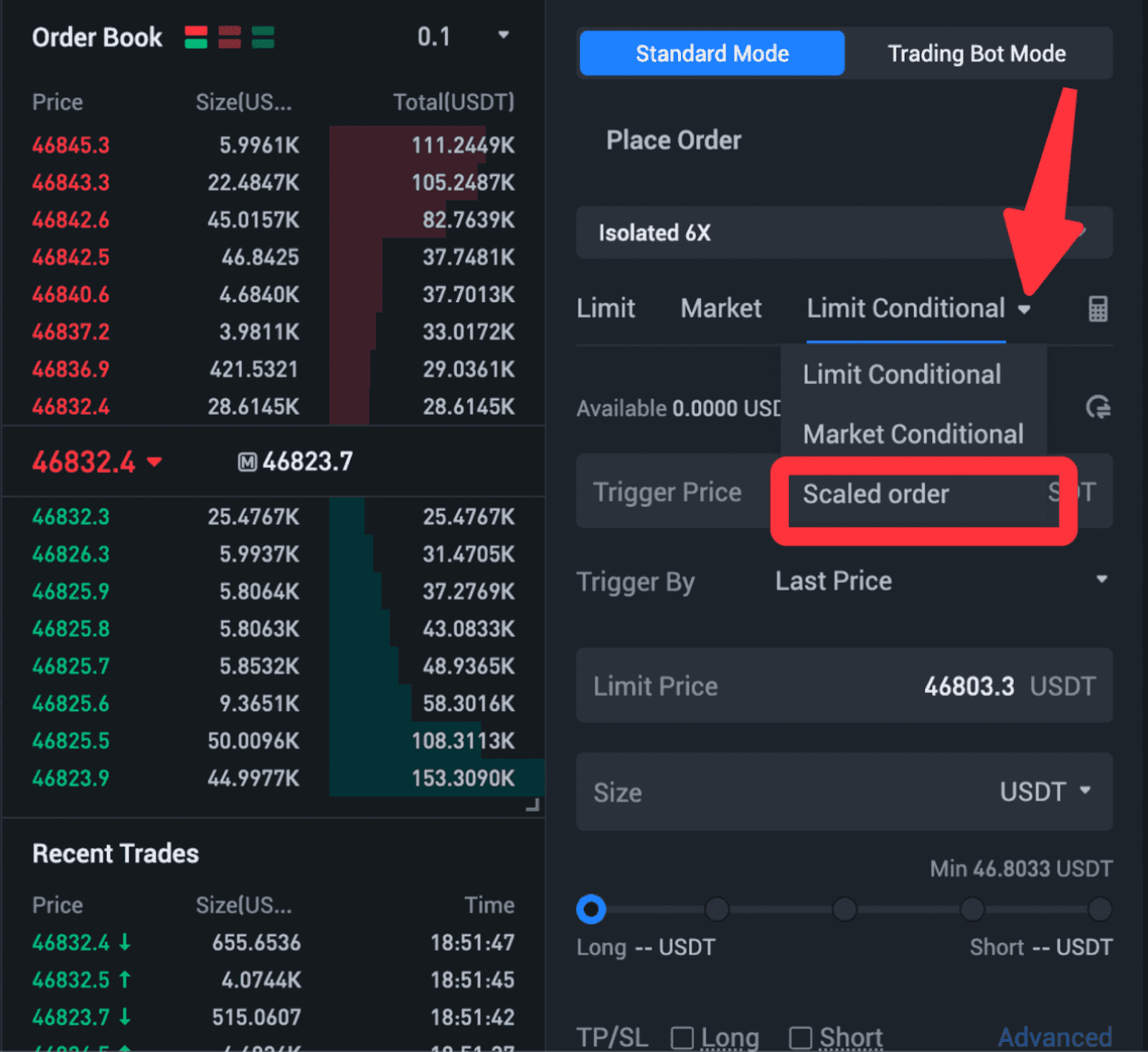Click the transfer funds icon beside Available
Viewport: 1148px width, 1052px height.
(1098, 408)
